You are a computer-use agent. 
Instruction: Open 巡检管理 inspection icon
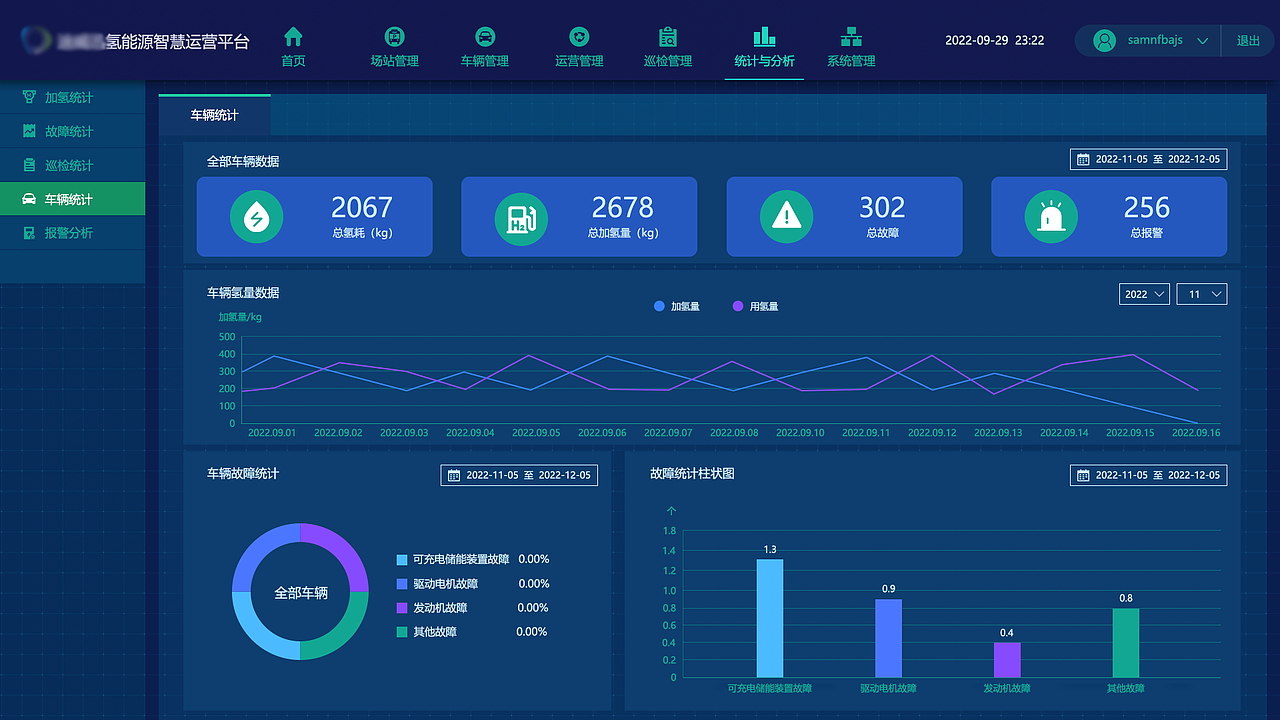(668, 37)
